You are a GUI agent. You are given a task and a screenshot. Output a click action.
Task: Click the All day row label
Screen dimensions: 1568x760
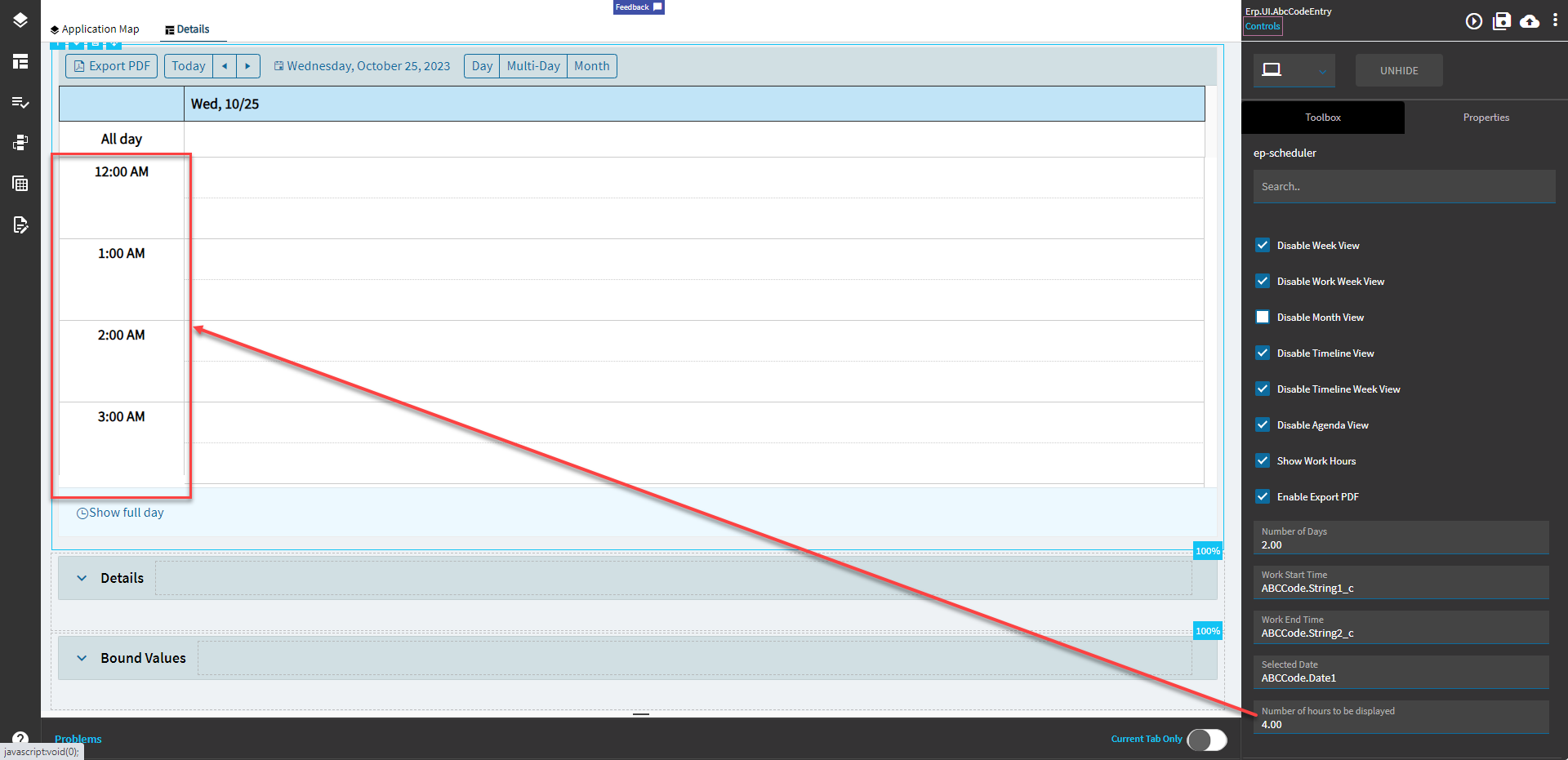(x=122, y=139)
